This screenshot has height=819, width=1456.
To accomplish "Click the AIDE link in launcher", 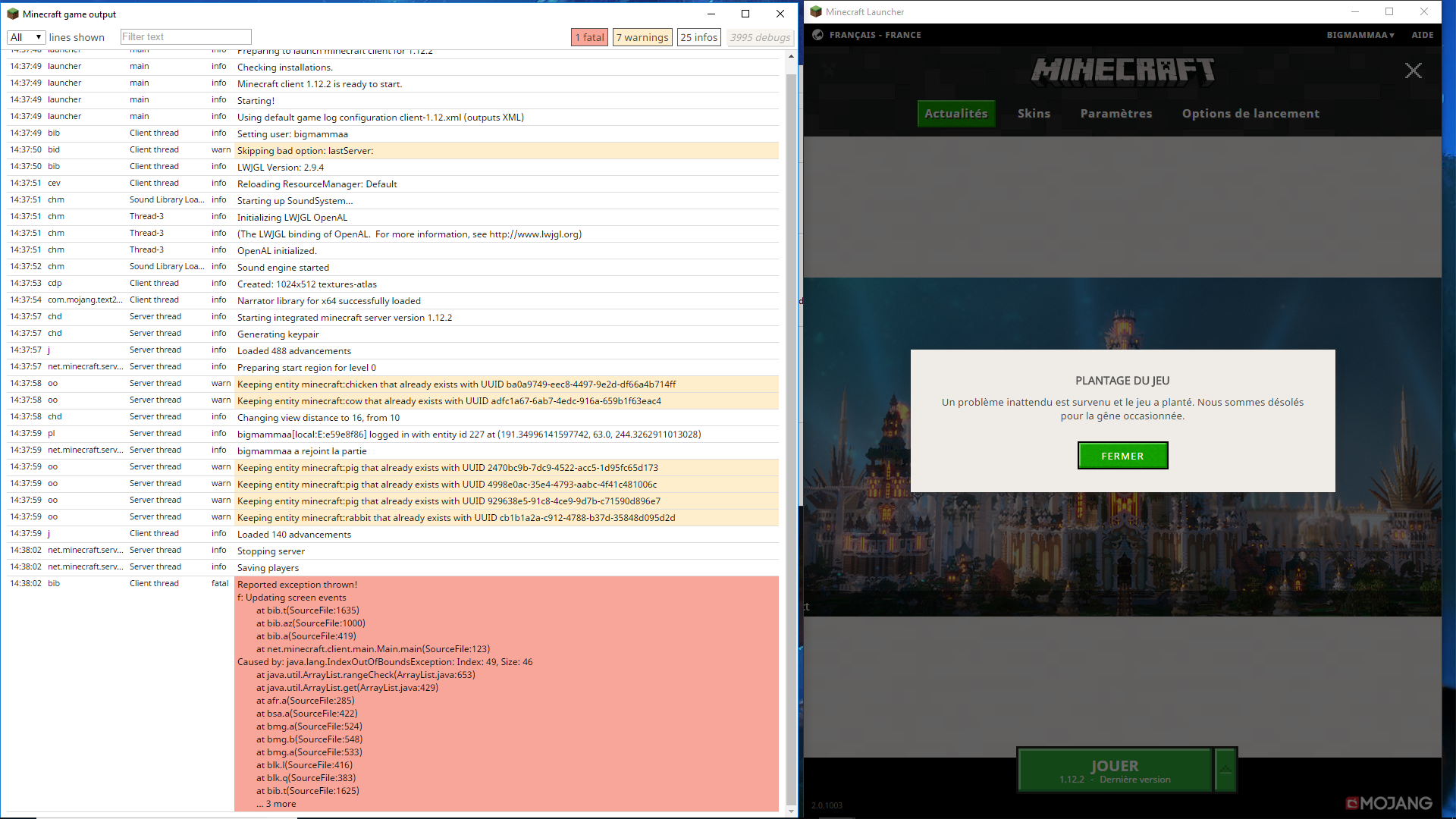I will [x=1422, y=35].
